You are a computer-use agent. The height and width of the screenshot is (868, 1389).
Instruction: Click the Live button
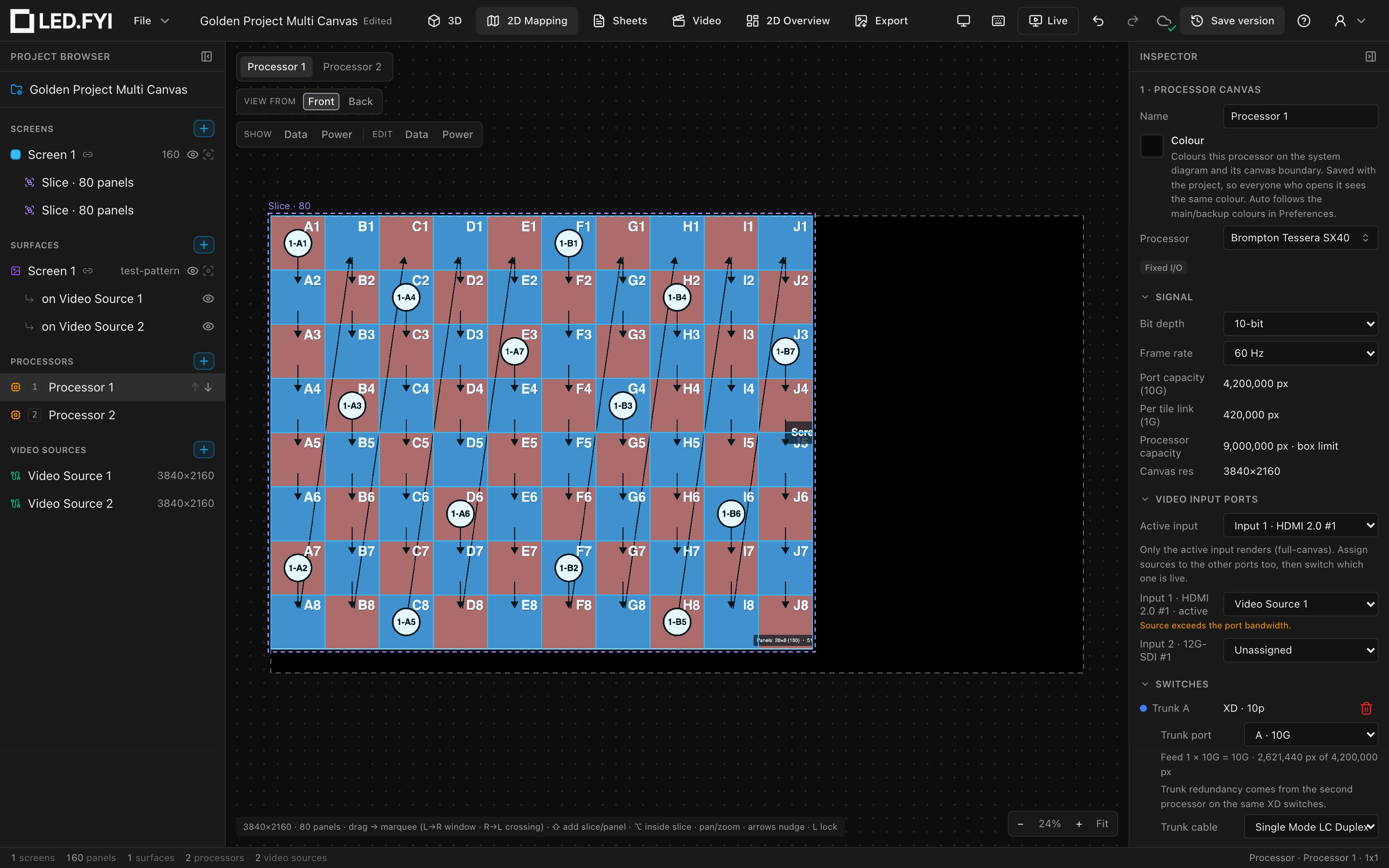pyautogui.click(x=1047, y=21)
